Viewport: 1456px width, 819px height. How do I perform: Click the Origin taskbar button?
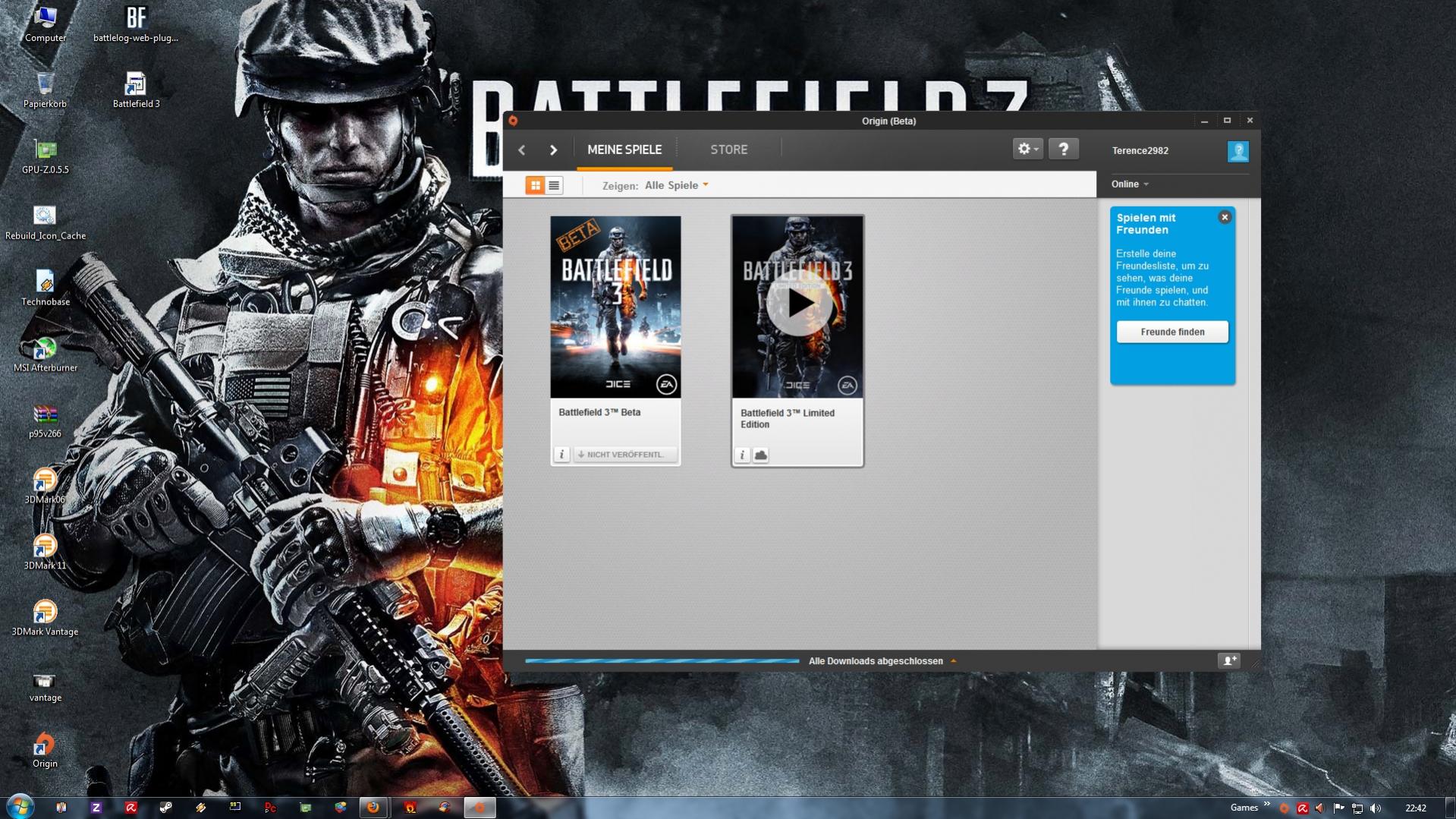coord(480,808)
